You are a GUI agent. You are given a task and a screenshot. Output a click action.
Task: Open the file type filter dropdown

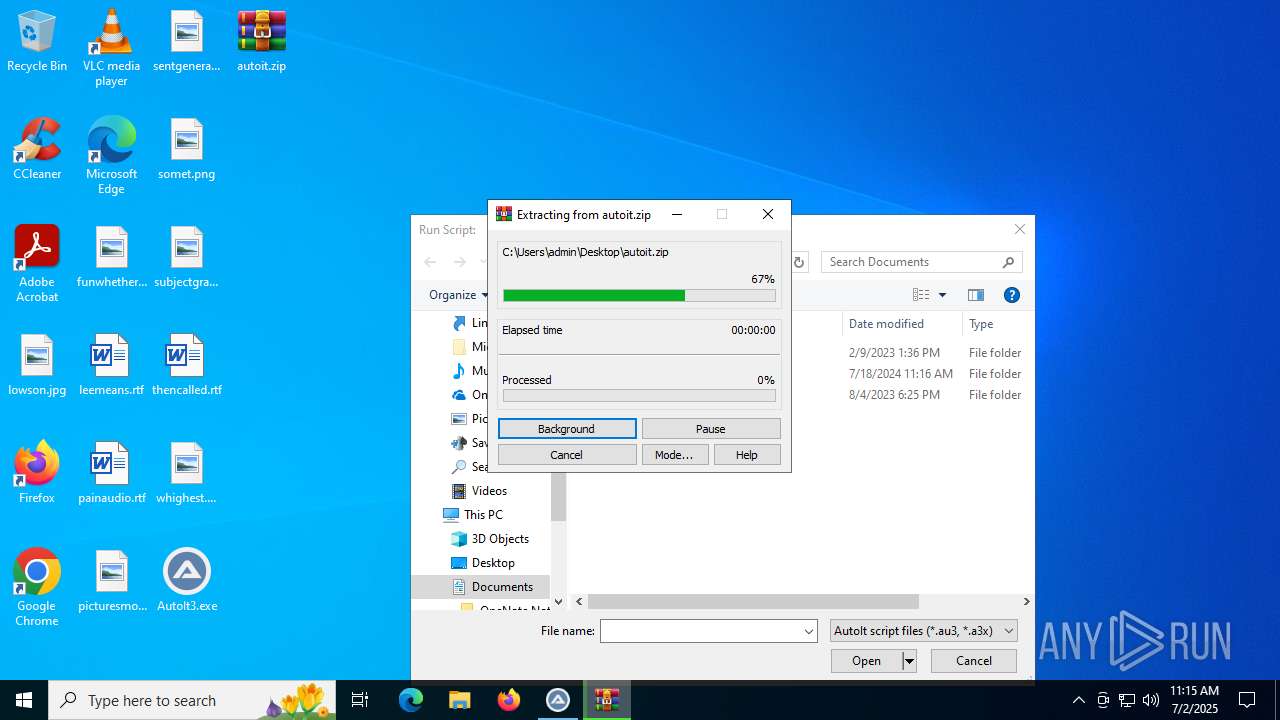click(924, 631)
